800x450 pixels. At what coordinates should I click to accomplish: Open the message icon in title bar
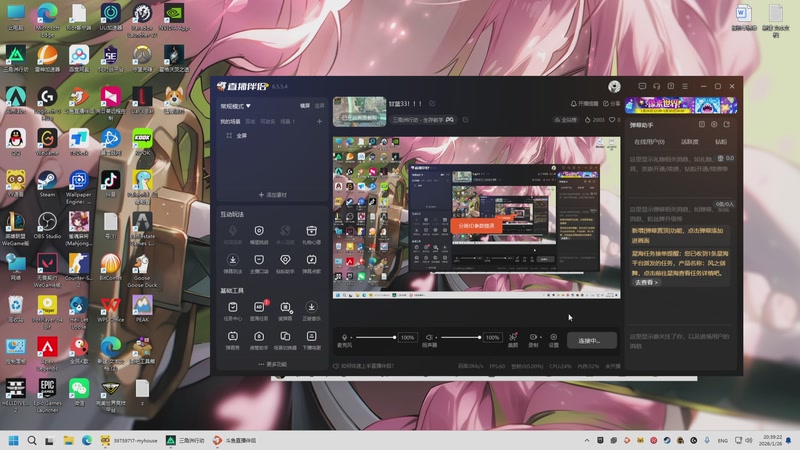[x=642, y=86]
